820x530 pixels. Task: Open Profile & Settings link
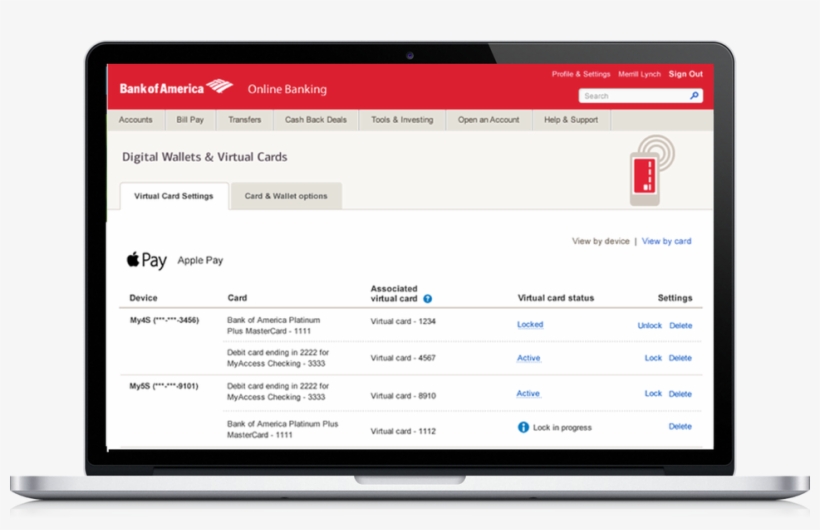coord(581,74)
